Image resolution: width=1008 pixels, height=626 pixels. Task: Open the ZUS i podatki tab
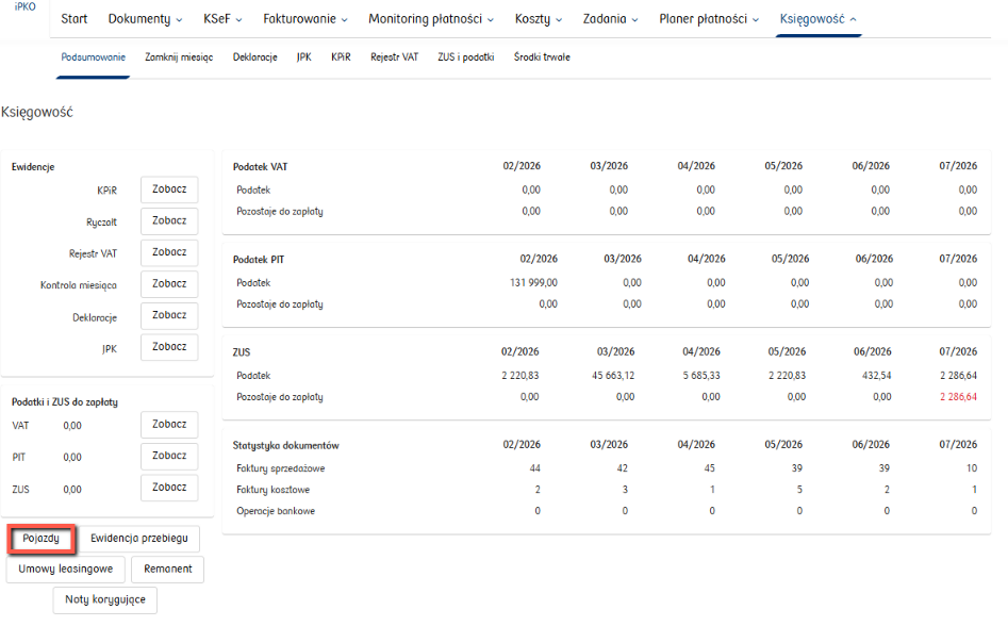(465, 57)
